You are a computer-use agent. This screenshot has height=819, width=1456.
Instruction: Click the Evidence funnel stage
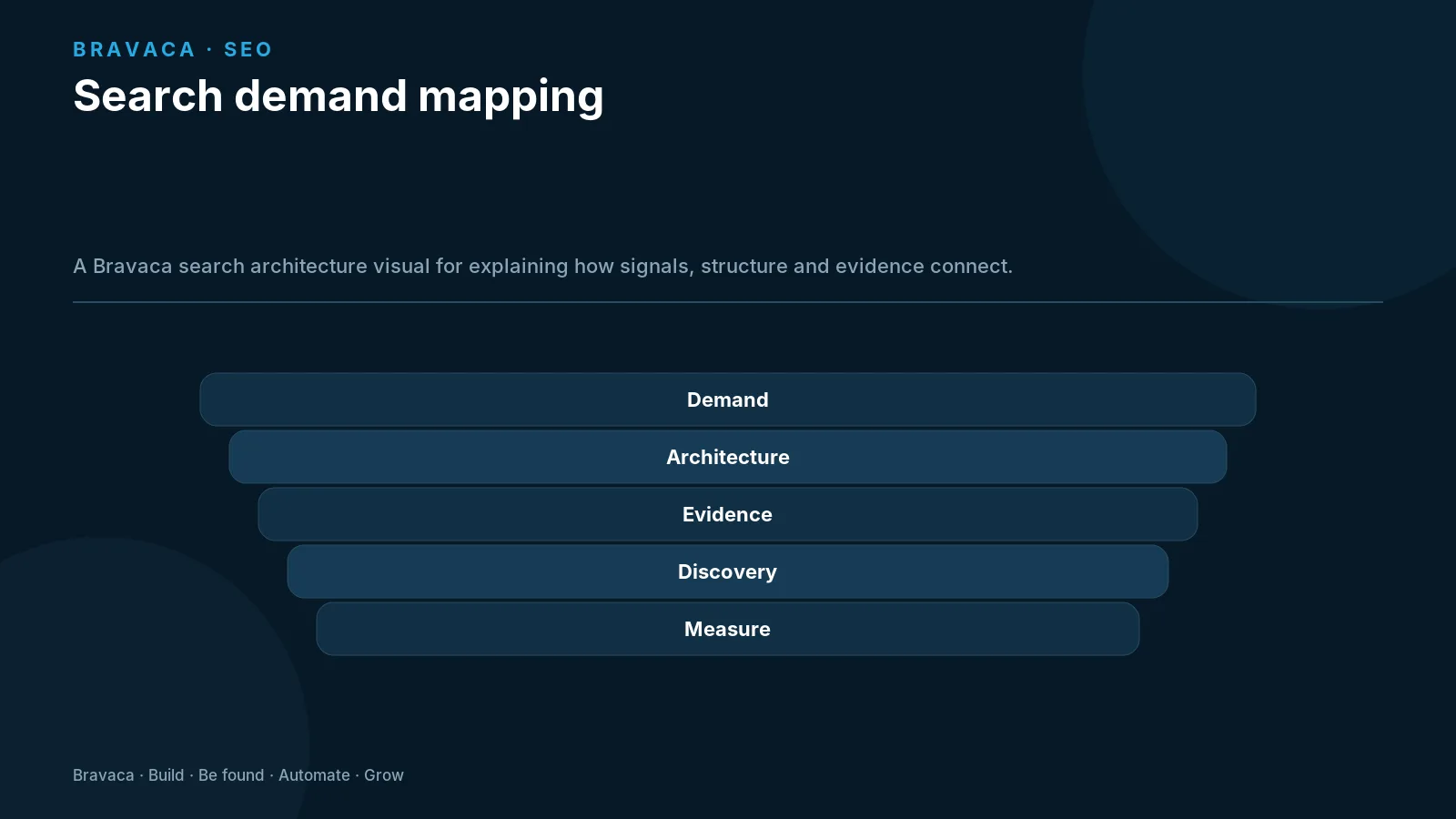728,514
